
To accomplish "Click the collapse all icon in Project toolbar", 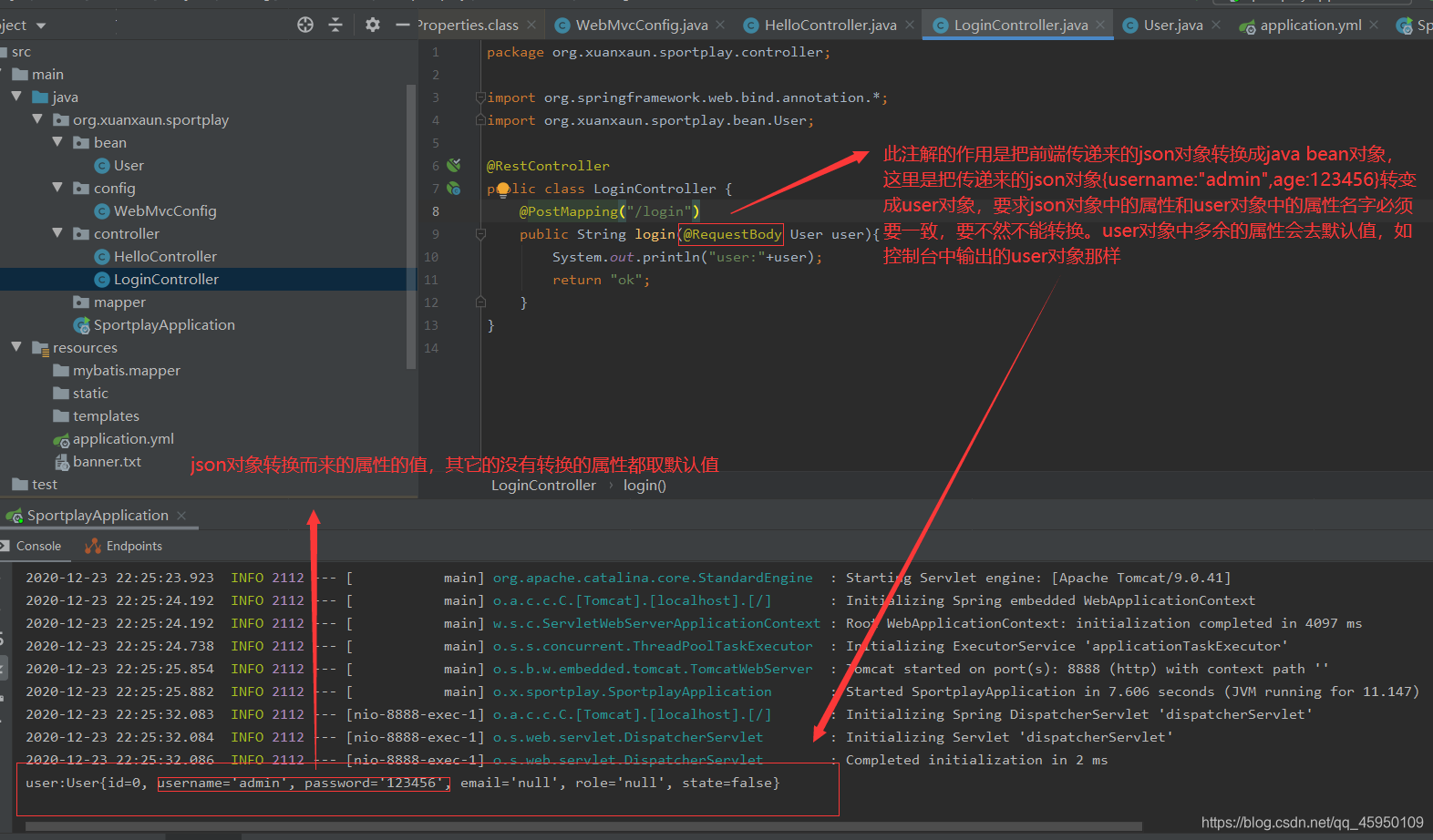I will 335,25.
